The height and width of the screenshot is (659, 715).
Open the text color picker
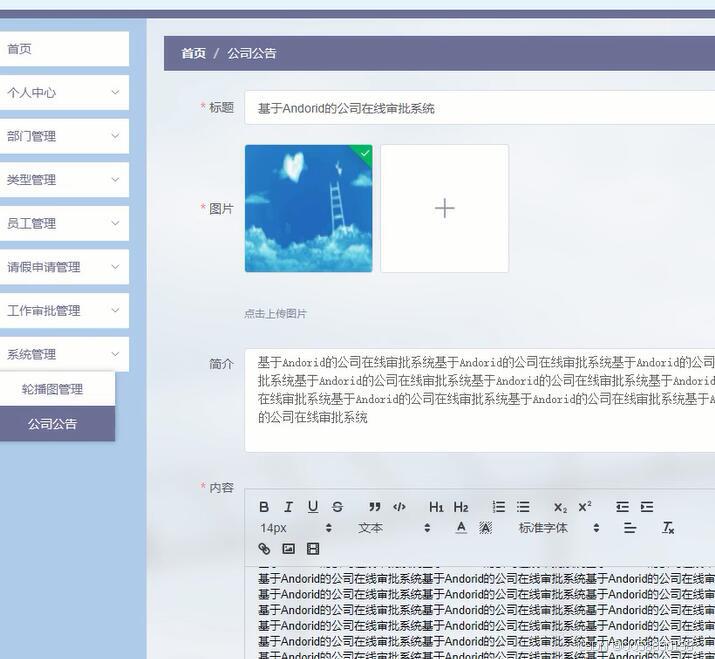pos(461,528)
